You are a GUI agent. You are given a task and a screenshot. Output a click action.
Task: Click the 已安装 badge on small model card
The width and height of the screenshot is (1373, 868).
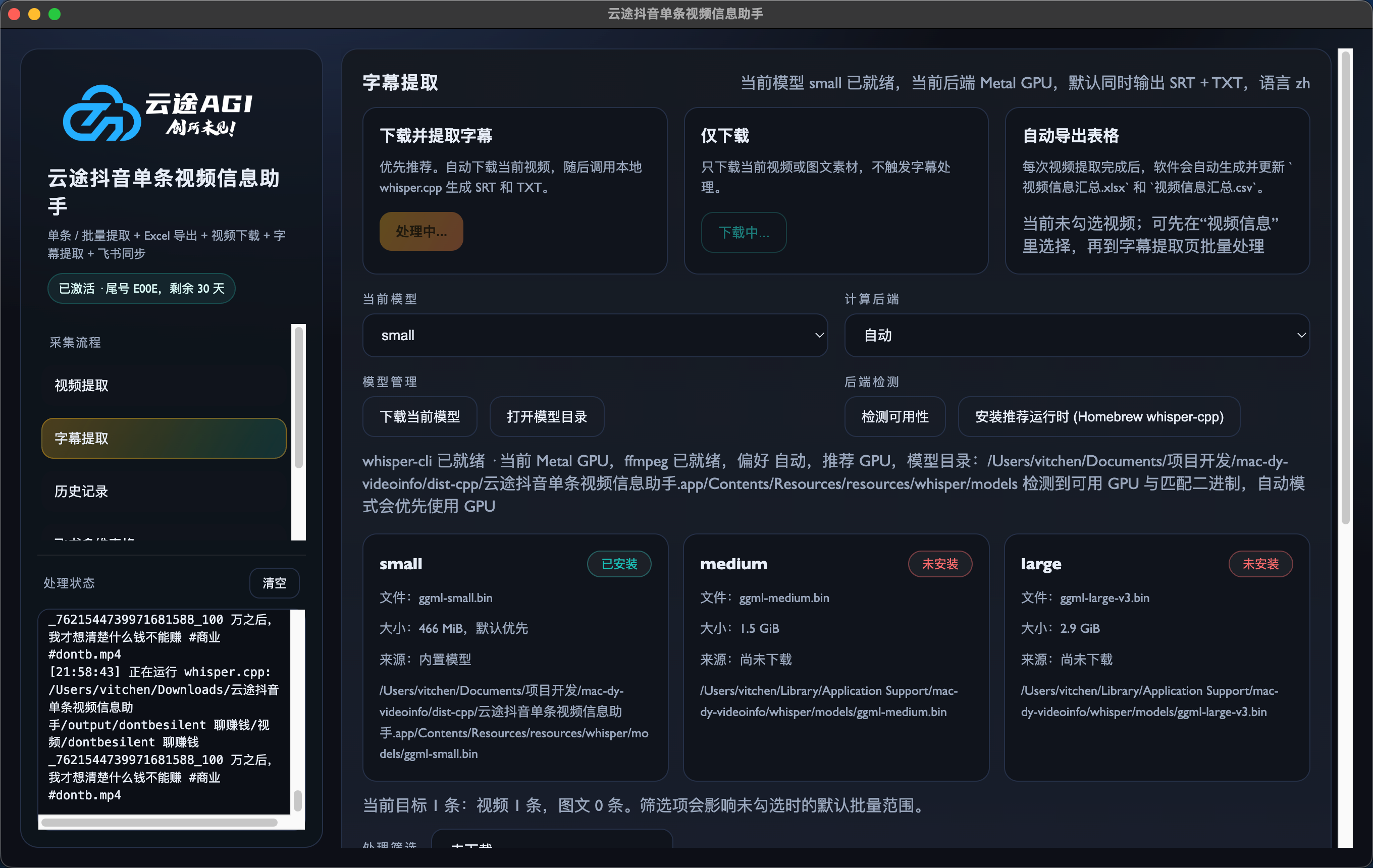tap(619, 564)
